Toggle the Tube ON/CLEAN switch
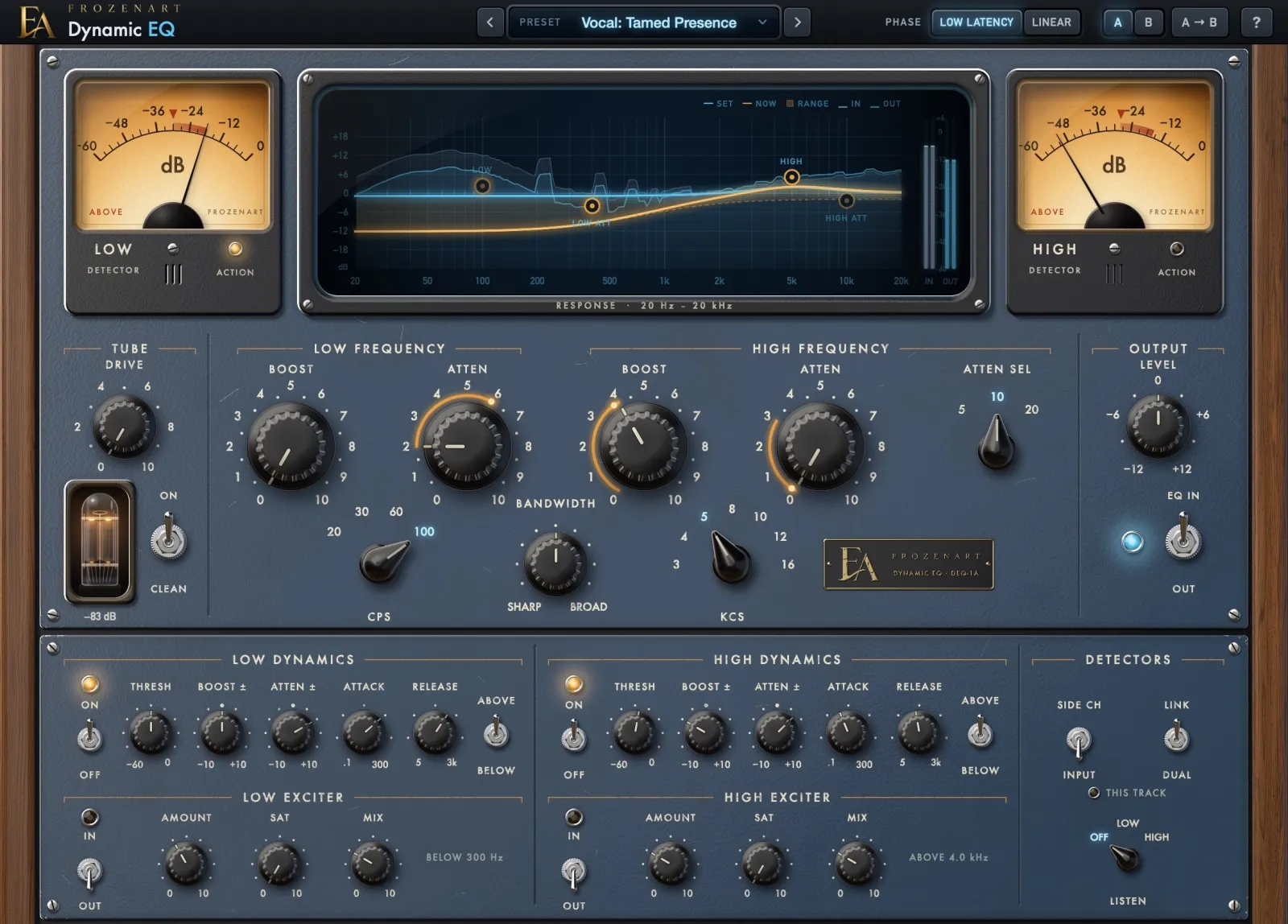1288x924 pixels. (168, 538)
